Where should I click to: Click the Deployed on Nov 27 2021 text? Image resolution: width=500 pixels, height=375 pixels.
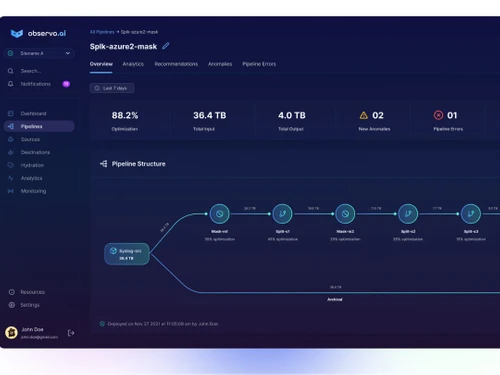(x=163, y=324)
